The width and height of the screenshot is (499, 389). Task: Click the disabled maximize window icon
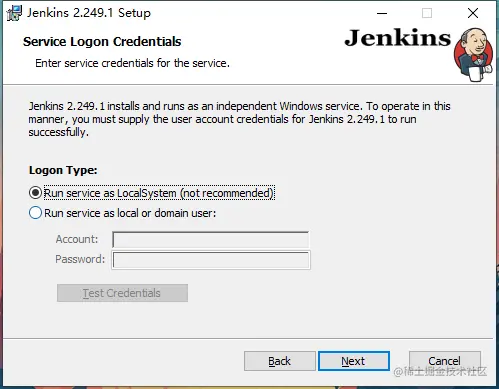tap(427, 13)
